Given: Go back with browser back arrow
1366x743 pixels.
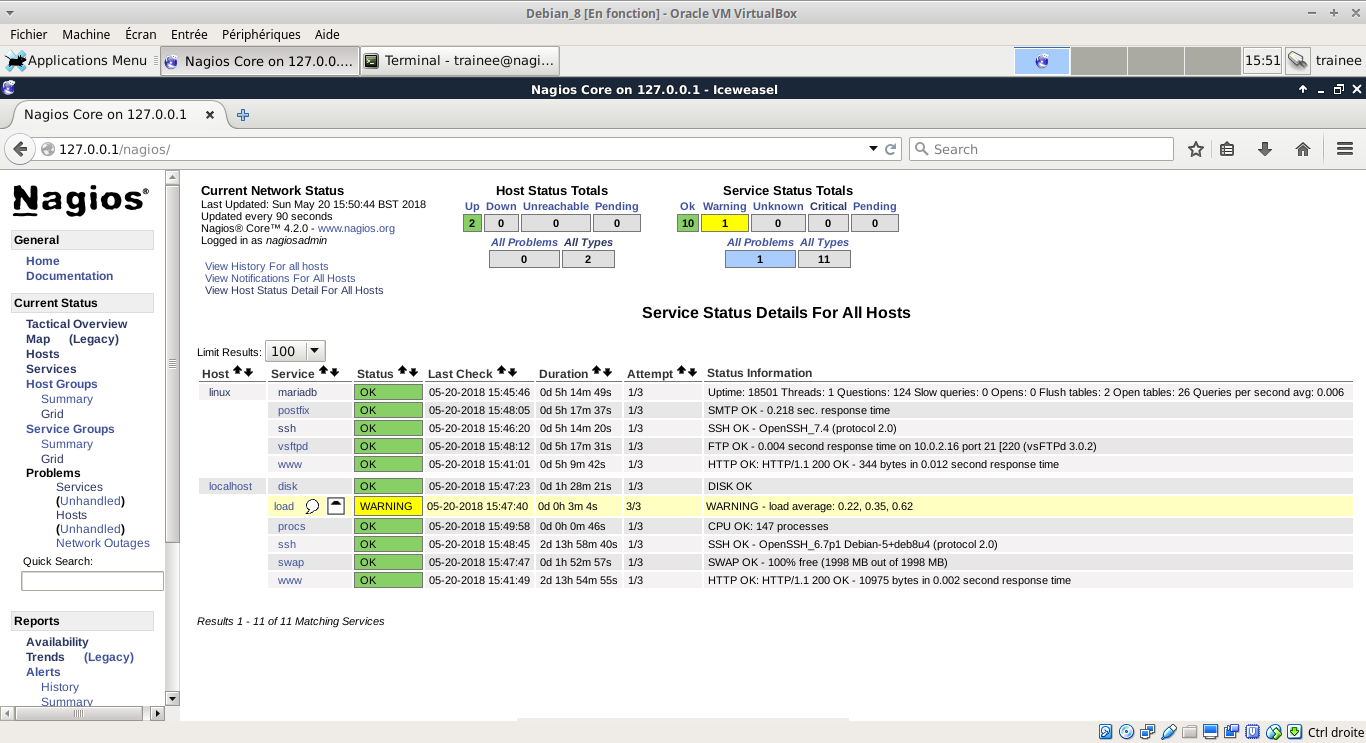Looking at the screenshot, I should 19,149.
